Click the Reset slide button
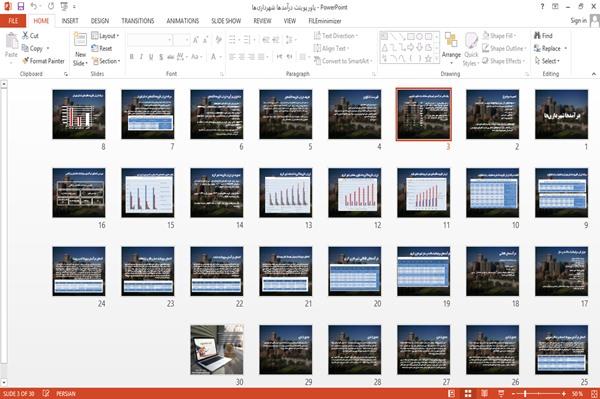 click(102, 48)
